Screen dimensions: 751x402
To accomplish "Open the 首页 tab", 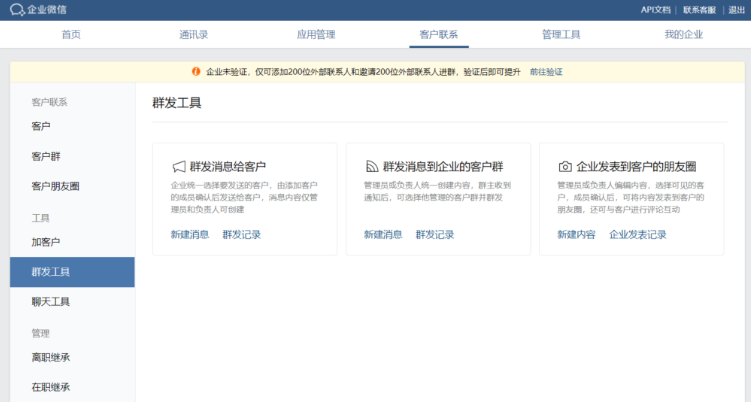I will (x=71, y=34).
